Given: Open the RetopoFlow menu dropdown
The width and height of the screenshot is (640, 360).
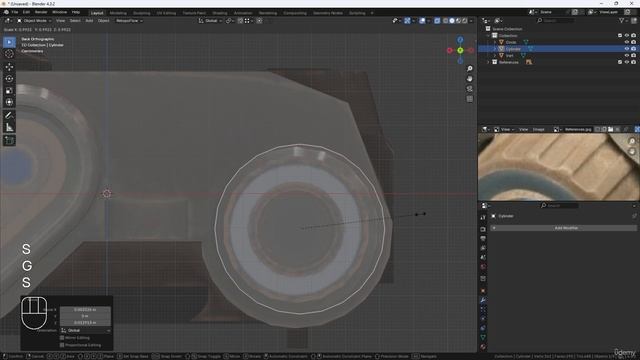Looking at the screenshot, I should coord(129,20).
